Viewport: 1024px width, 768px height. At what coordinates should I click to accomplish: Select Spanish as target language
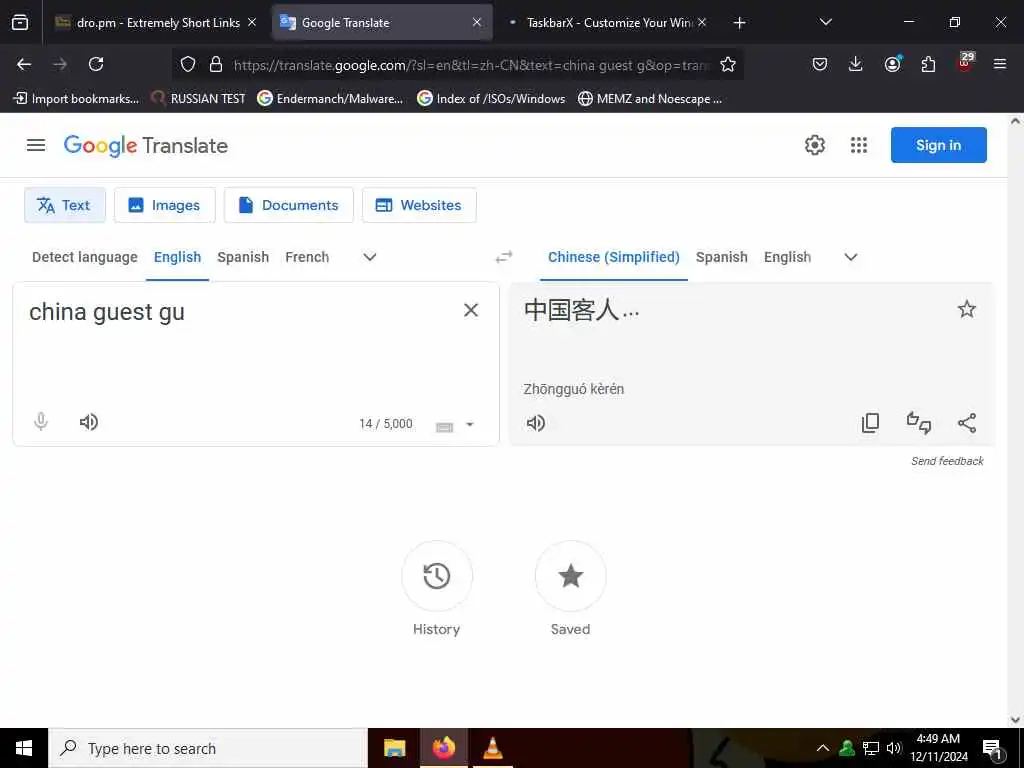click(x=722, y=257)
